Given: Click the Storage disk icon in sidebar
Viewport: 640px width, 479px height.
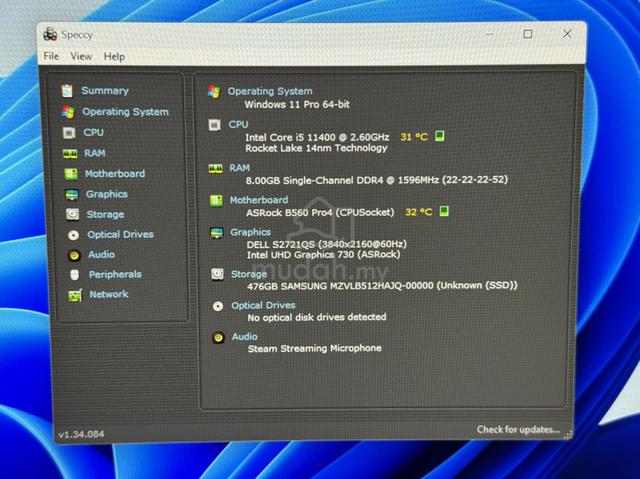Looking at the screenshot, I should coord(73,214).
